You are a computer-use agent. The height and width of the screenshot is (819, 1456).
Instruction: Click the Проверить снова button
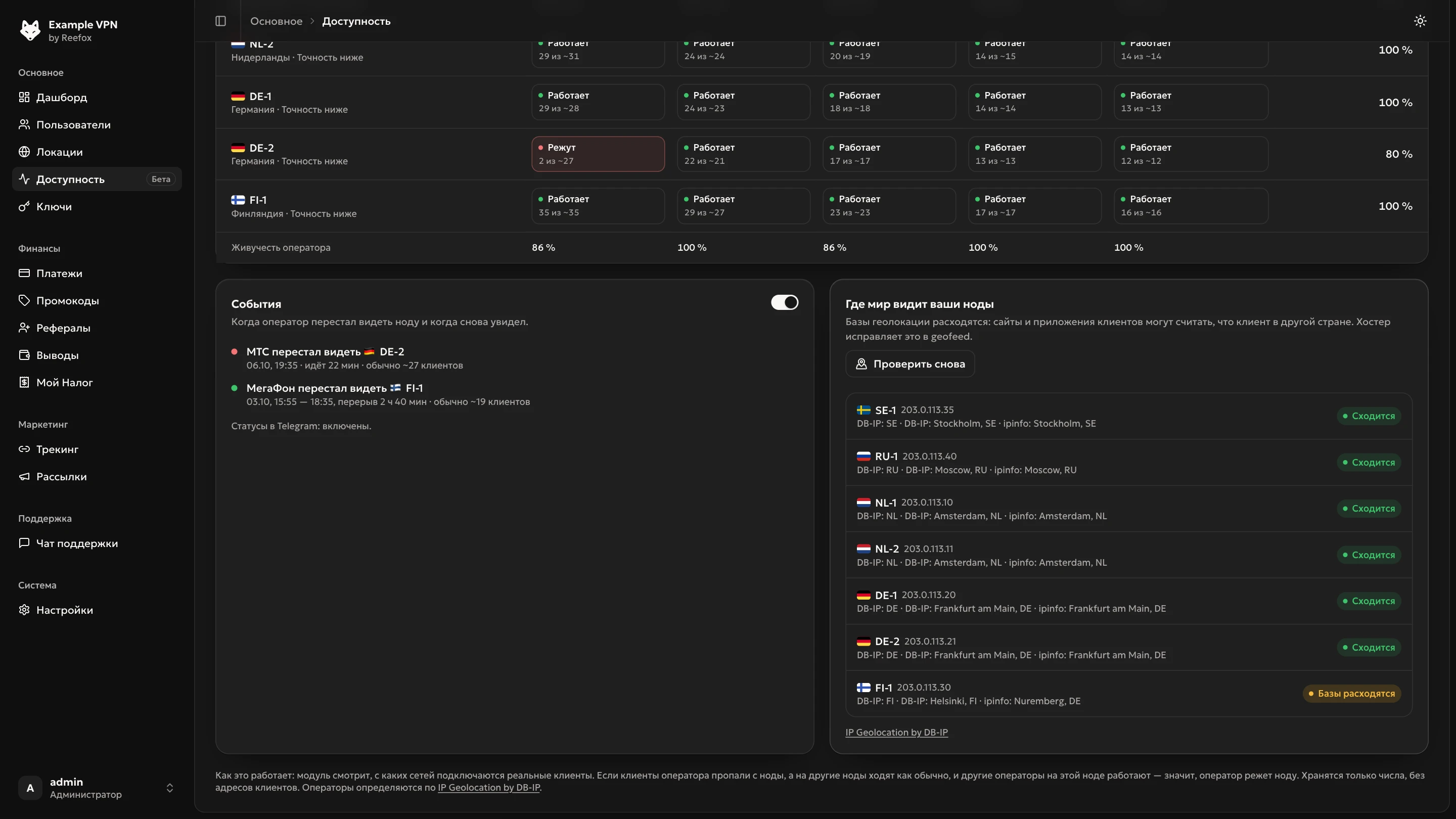[909, 364]
